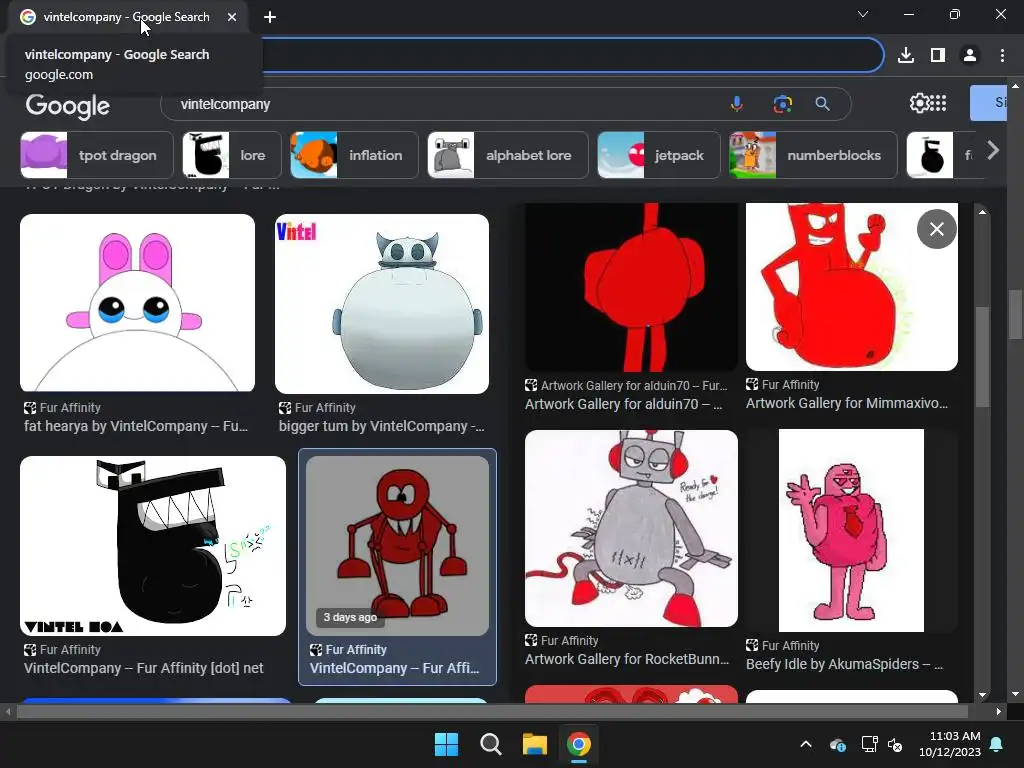Open 'Artwork Gallery for RocketBunn' link
This screenshot has width=1024, height=768.
tap(627, 659)
